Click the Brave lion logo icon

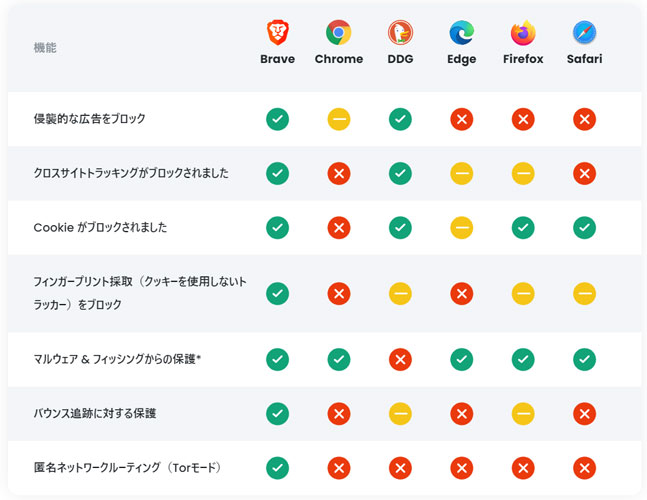point(277,32)
